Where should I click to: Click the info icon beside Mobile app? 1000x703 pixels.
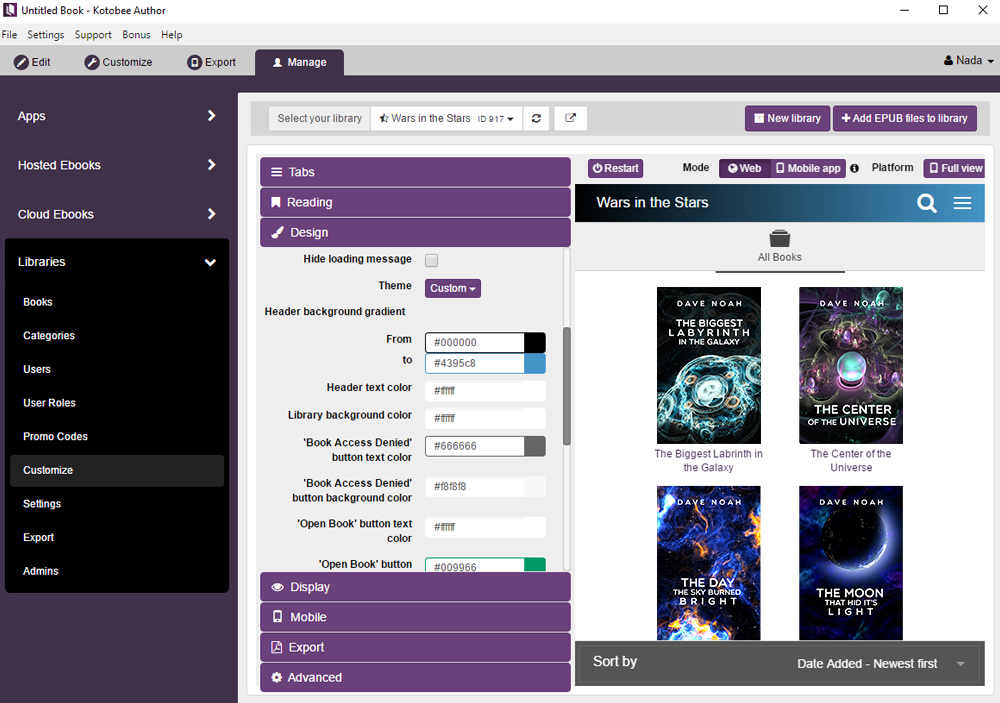click(854, 169)
